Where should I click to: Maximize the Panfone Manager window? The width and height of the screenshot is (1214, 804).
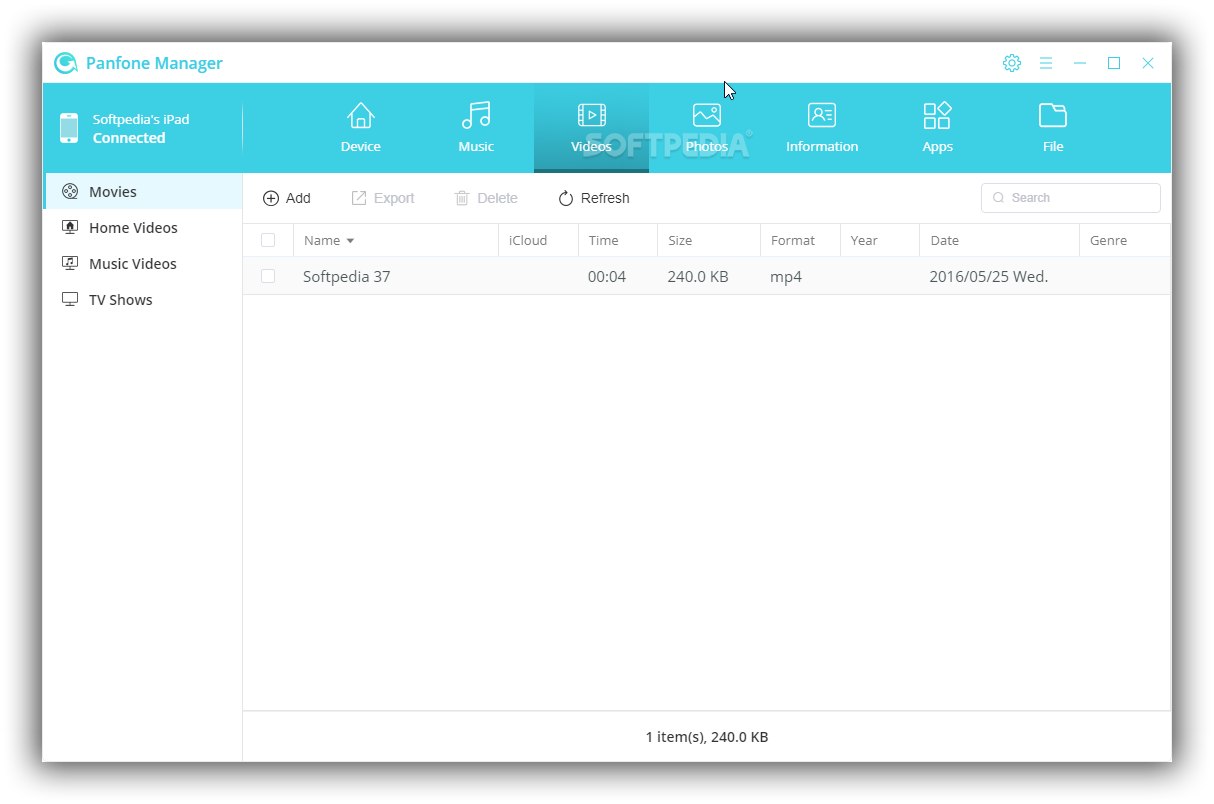1114,63
